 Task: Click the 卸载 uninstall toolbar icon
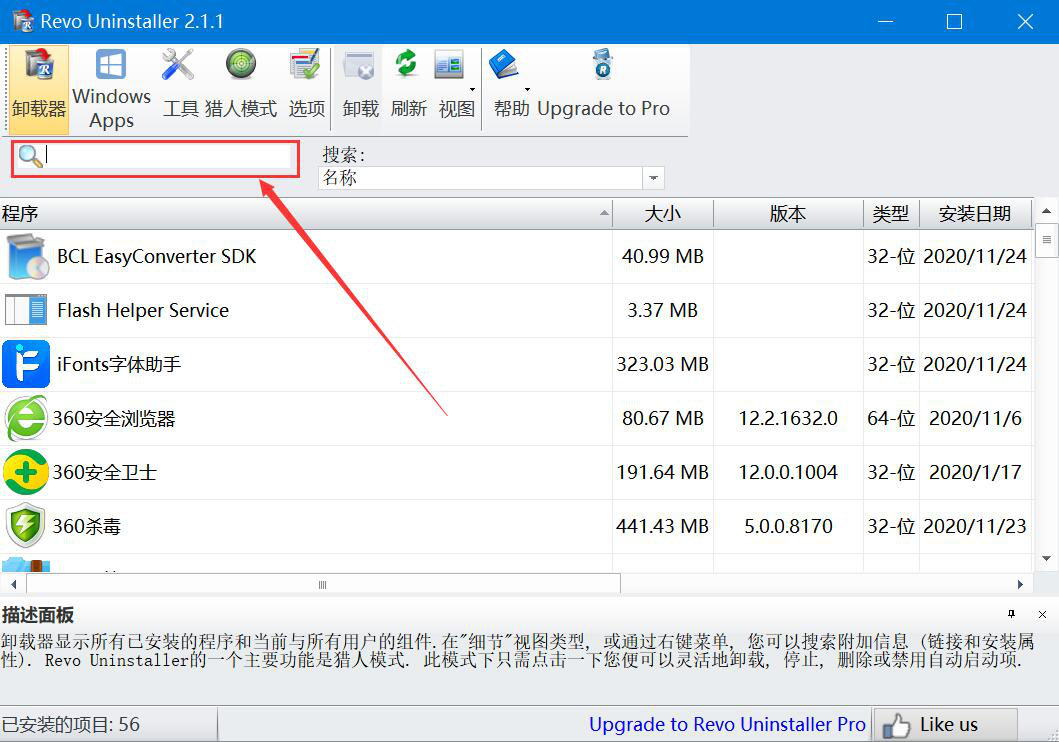(359, 66)
